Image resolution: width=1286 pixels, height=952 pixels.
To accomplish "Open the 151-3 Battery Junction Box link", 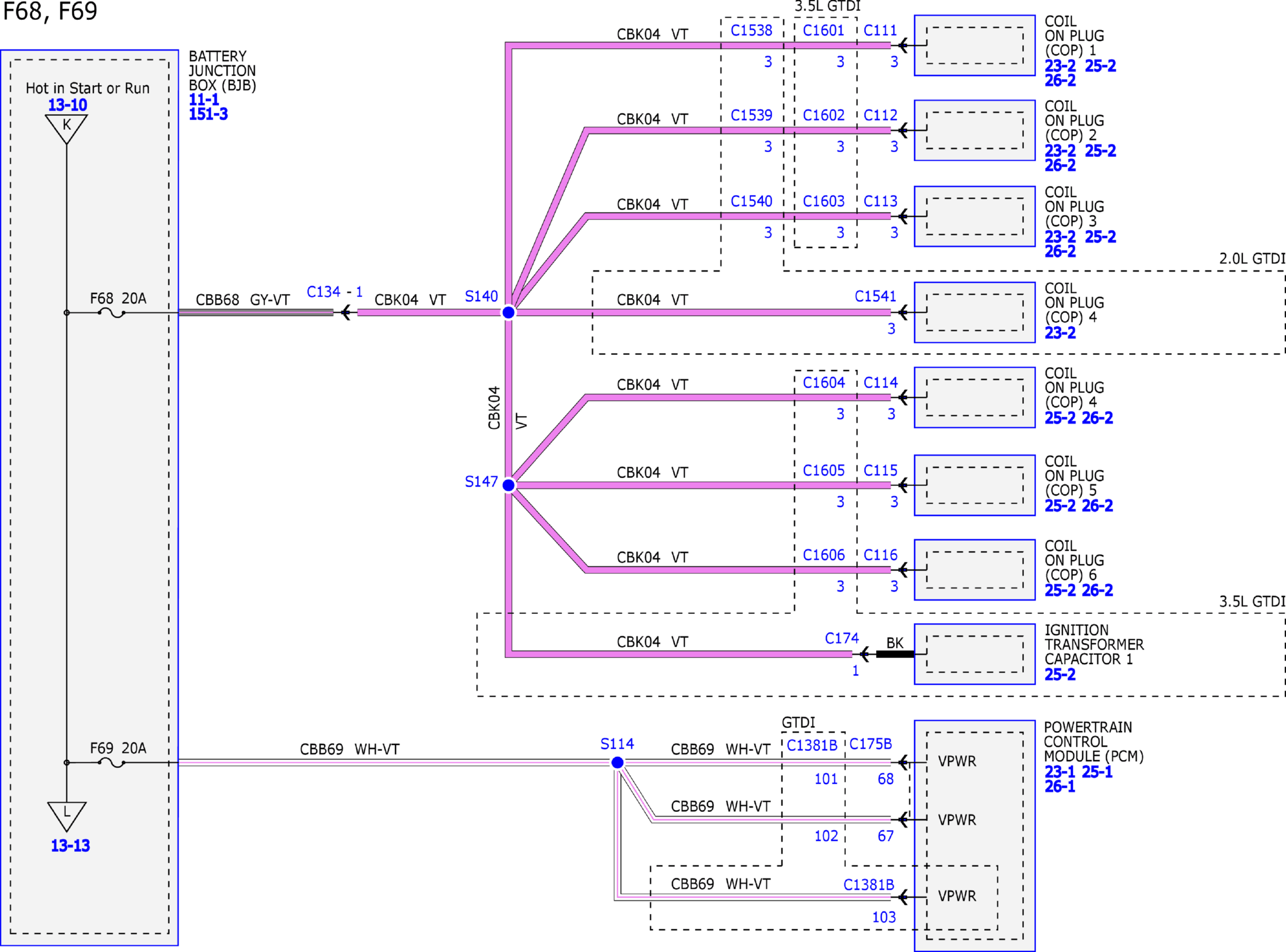I will pos(208,114).
